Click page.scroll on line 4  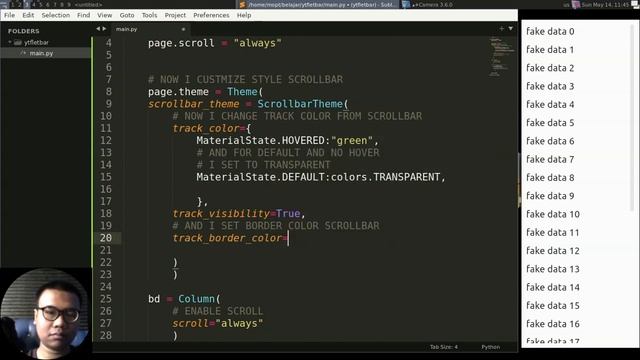pos(181,43)
